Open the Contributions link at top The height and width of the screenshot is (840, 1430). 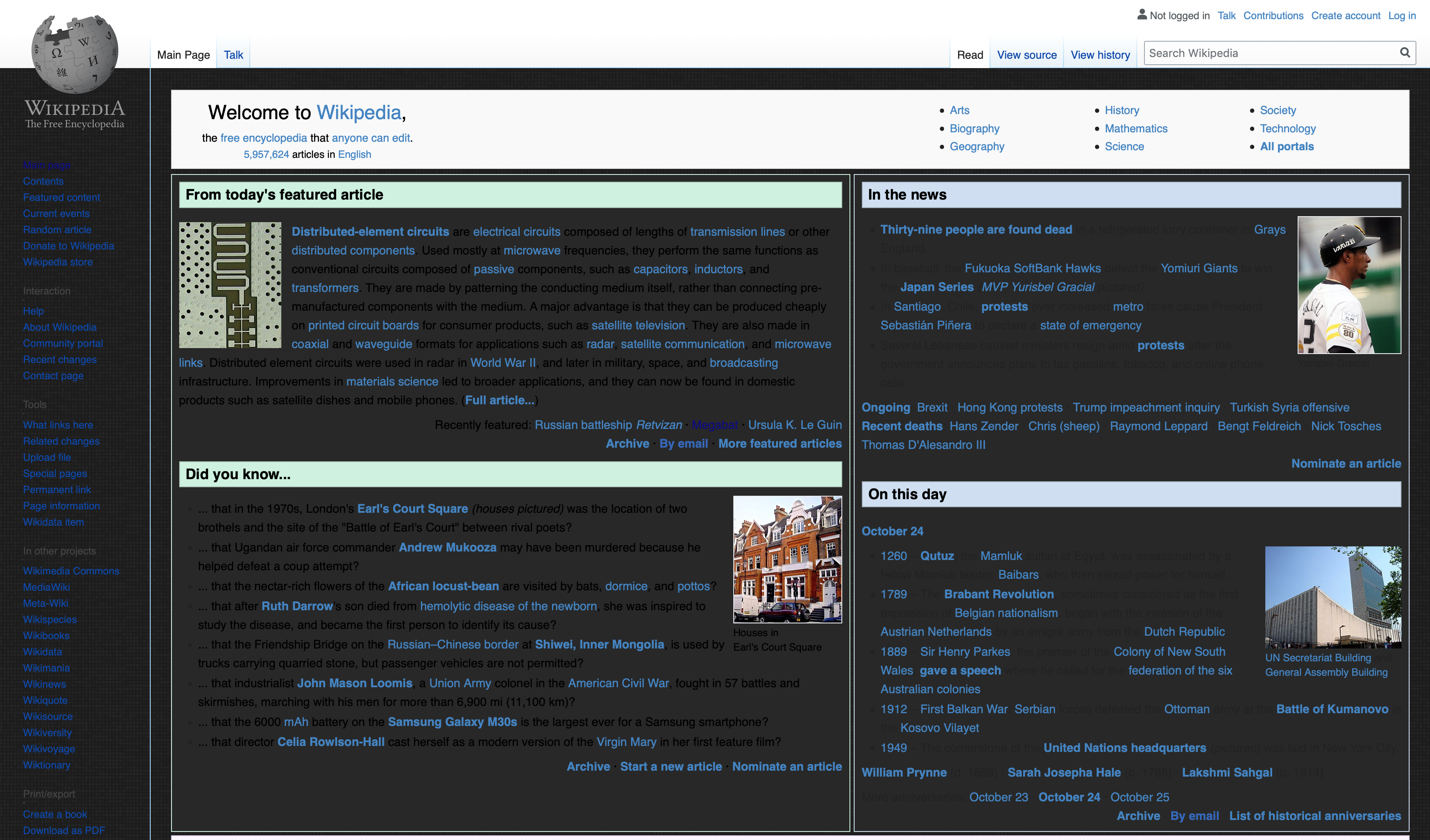coord(1273,15)
